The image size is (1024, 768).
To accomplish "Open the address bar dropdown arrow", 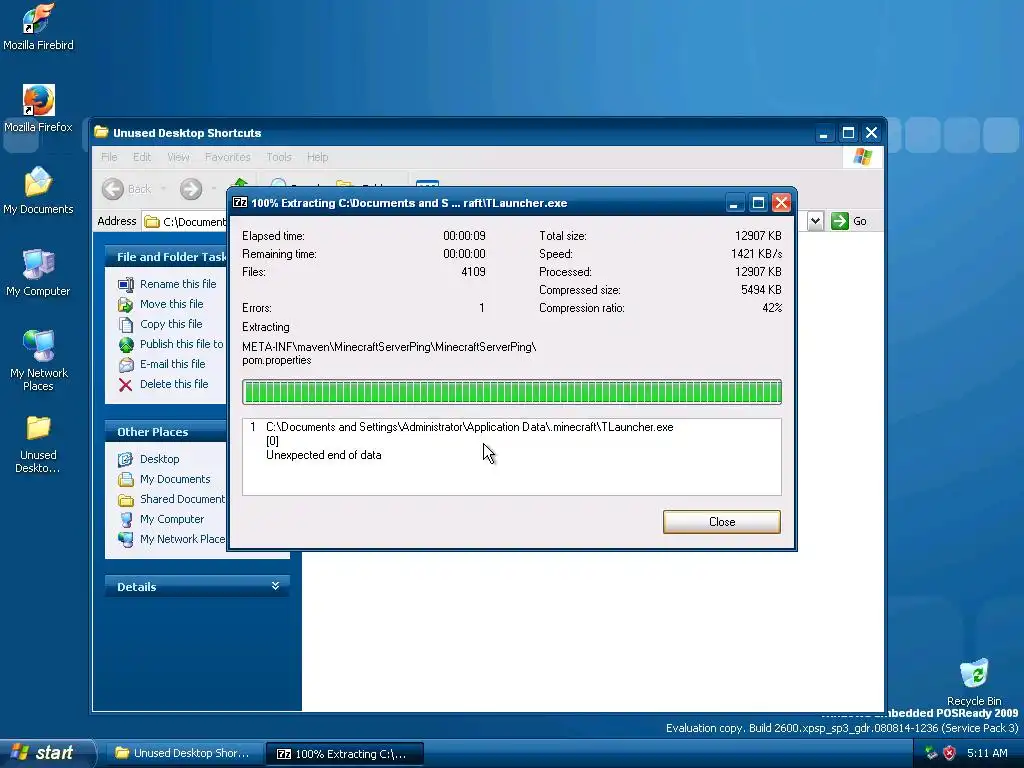I will coord(815,221).
